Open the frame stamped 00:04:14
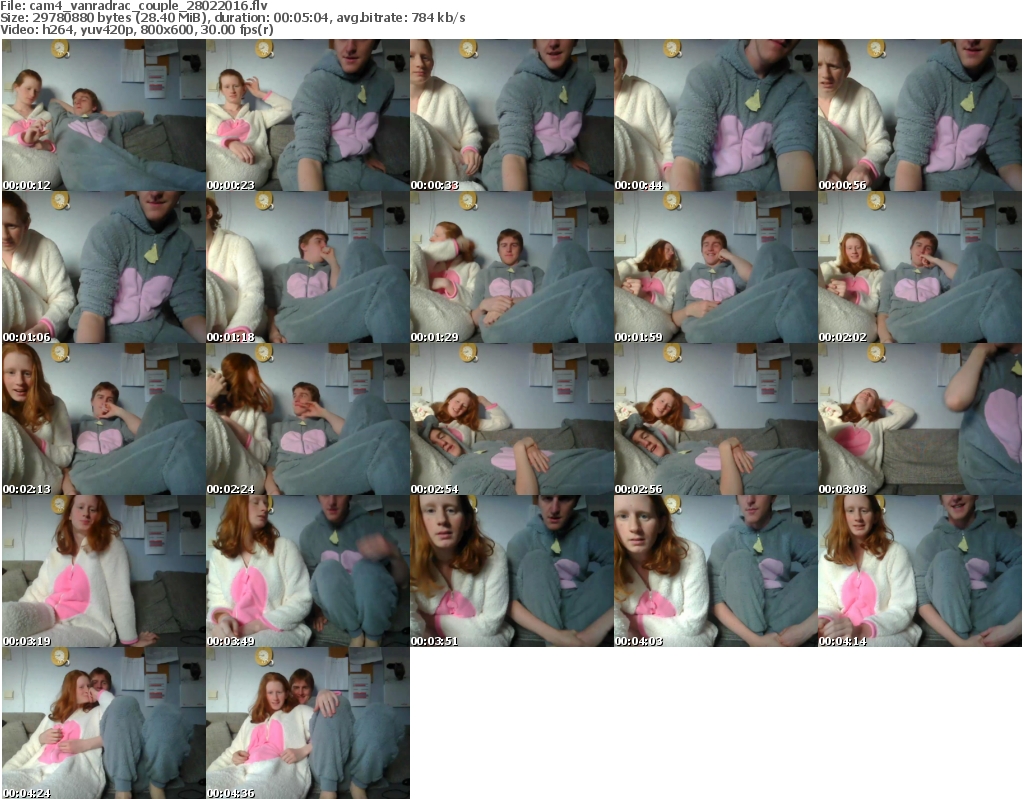Screen dimensions: 1024x799 pos(920,571)
